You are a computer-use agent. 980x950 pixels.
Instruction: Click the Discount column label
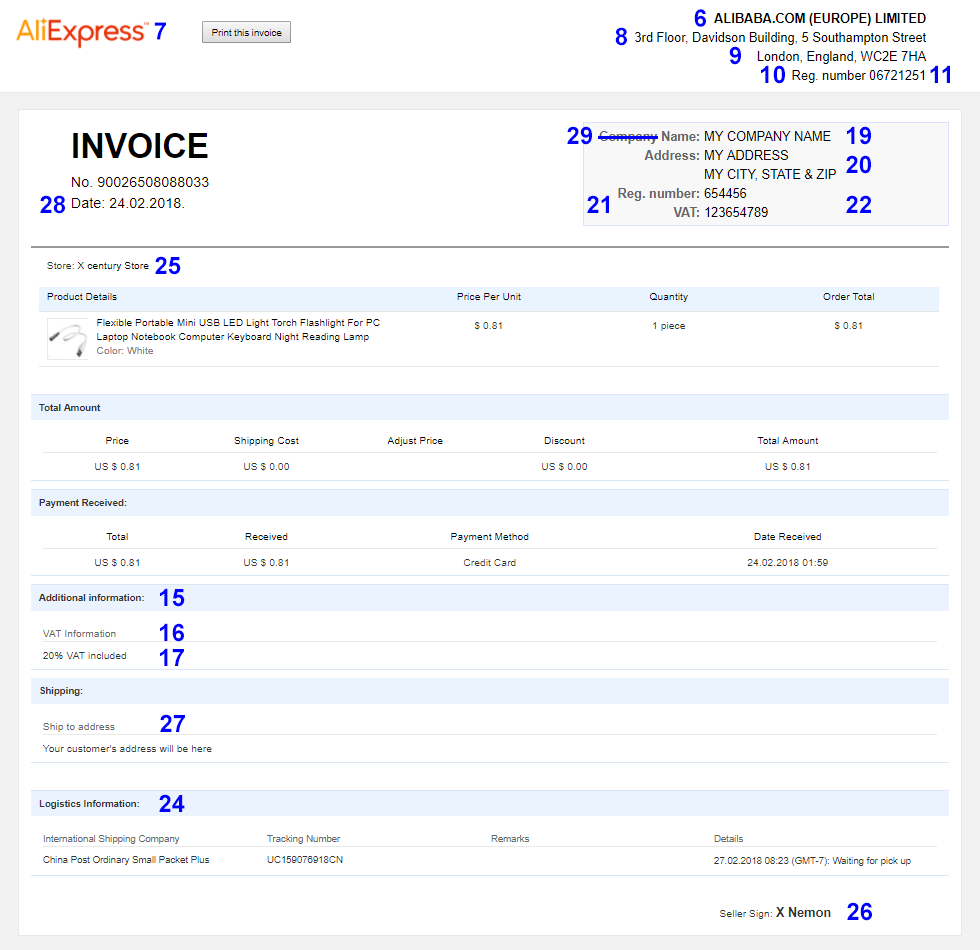(x=564, y=441)
